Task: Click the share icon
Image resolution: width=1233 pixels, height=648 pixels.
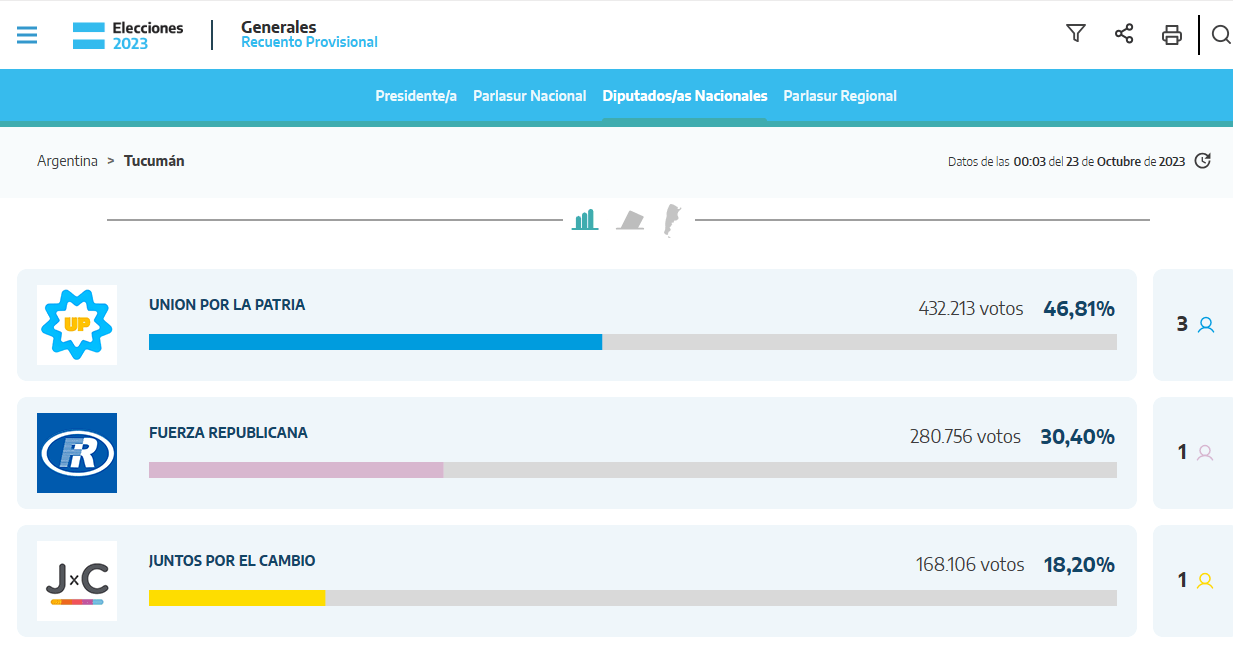Action: click(x=1124, y=34)
